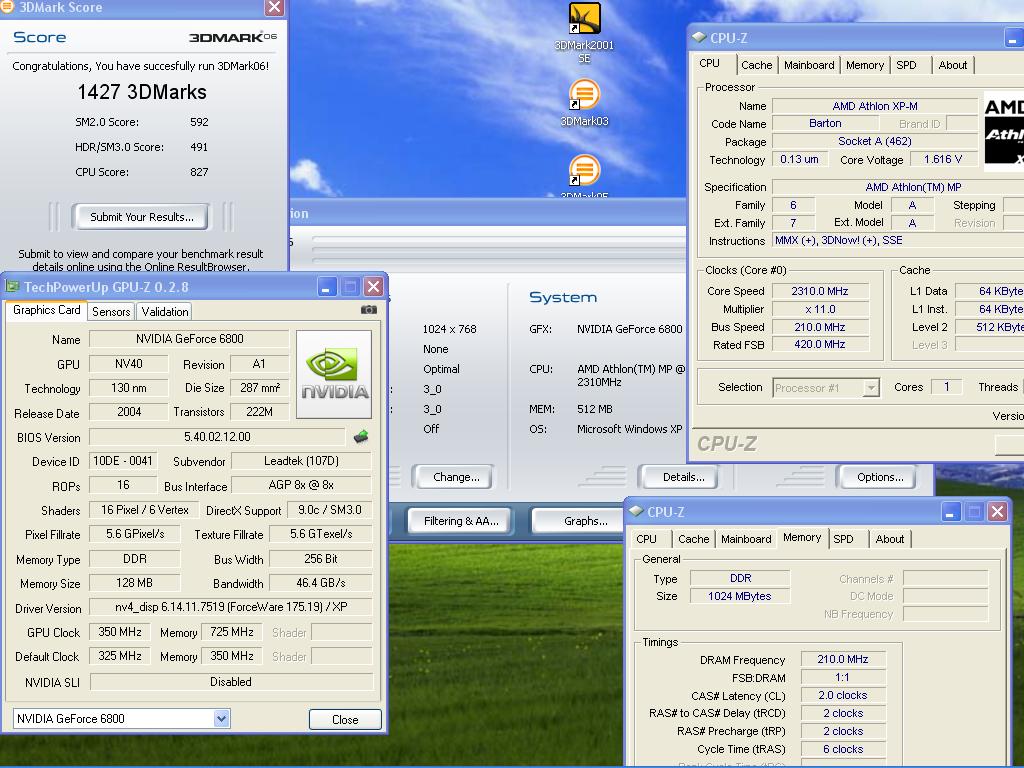Open About tab in upper CPU-Z window
Viewport: 1024px width, 768px height.
coord(952,65)
